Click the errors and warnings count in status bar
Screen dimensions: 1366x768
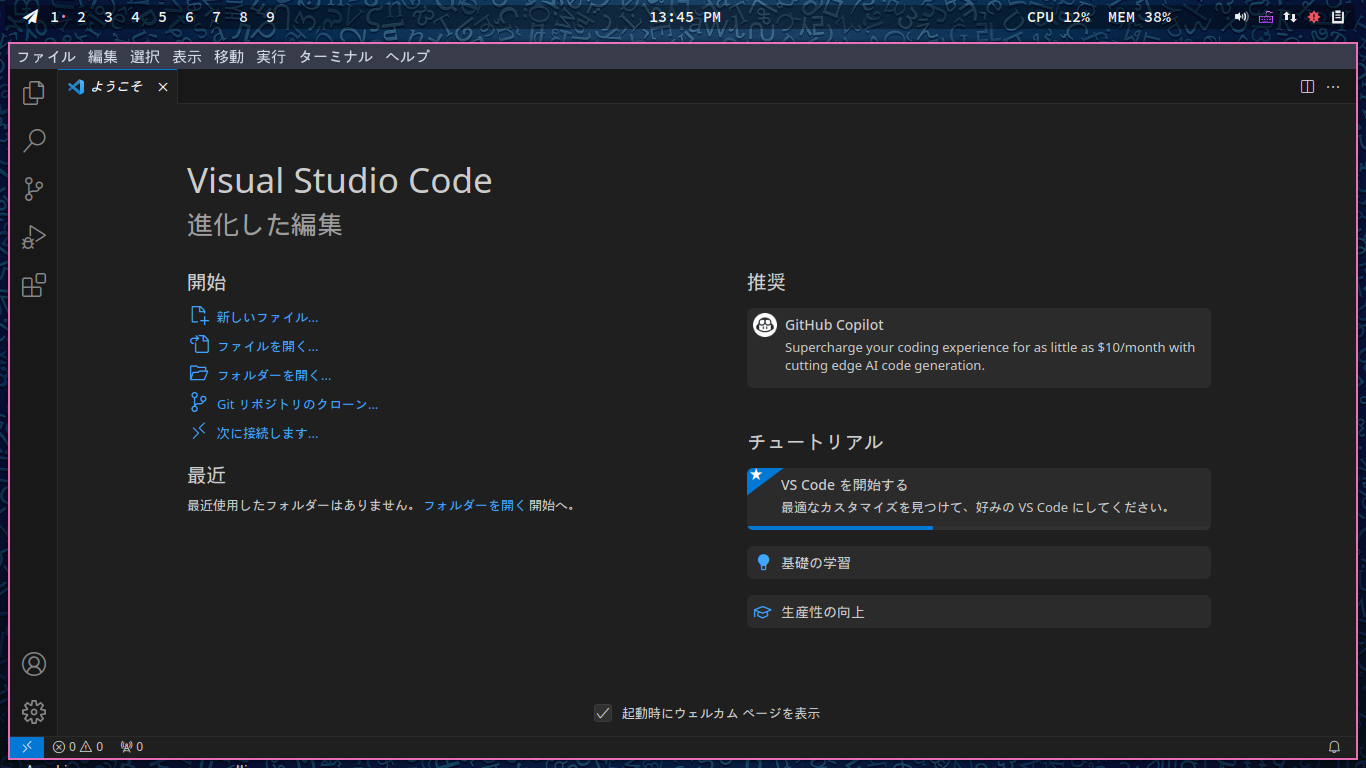(x=77, y=746)
